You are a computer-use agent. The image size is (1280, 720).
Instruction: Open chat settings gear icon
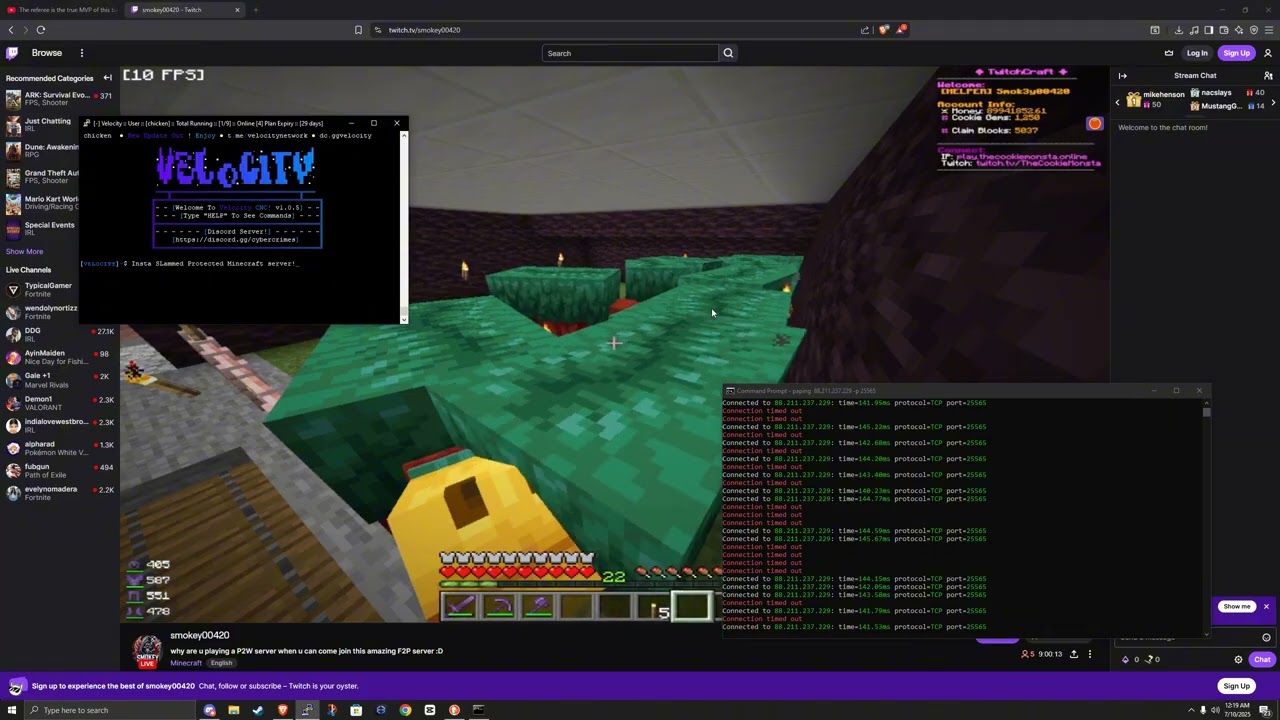(1238, 659)
